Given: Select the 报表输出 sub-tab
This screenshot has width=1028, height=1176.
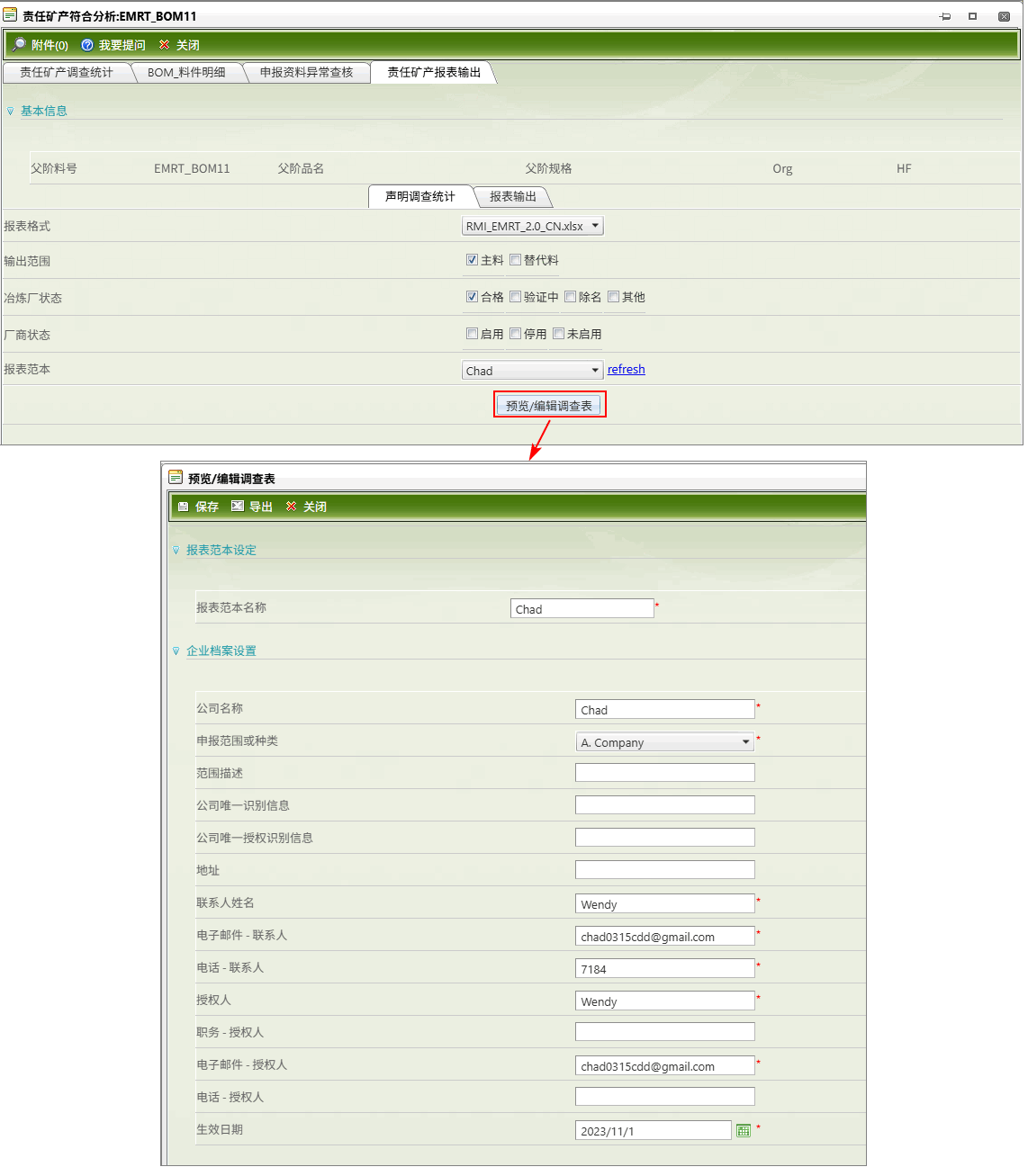Looking at the screenshot, I should (512, 197).
